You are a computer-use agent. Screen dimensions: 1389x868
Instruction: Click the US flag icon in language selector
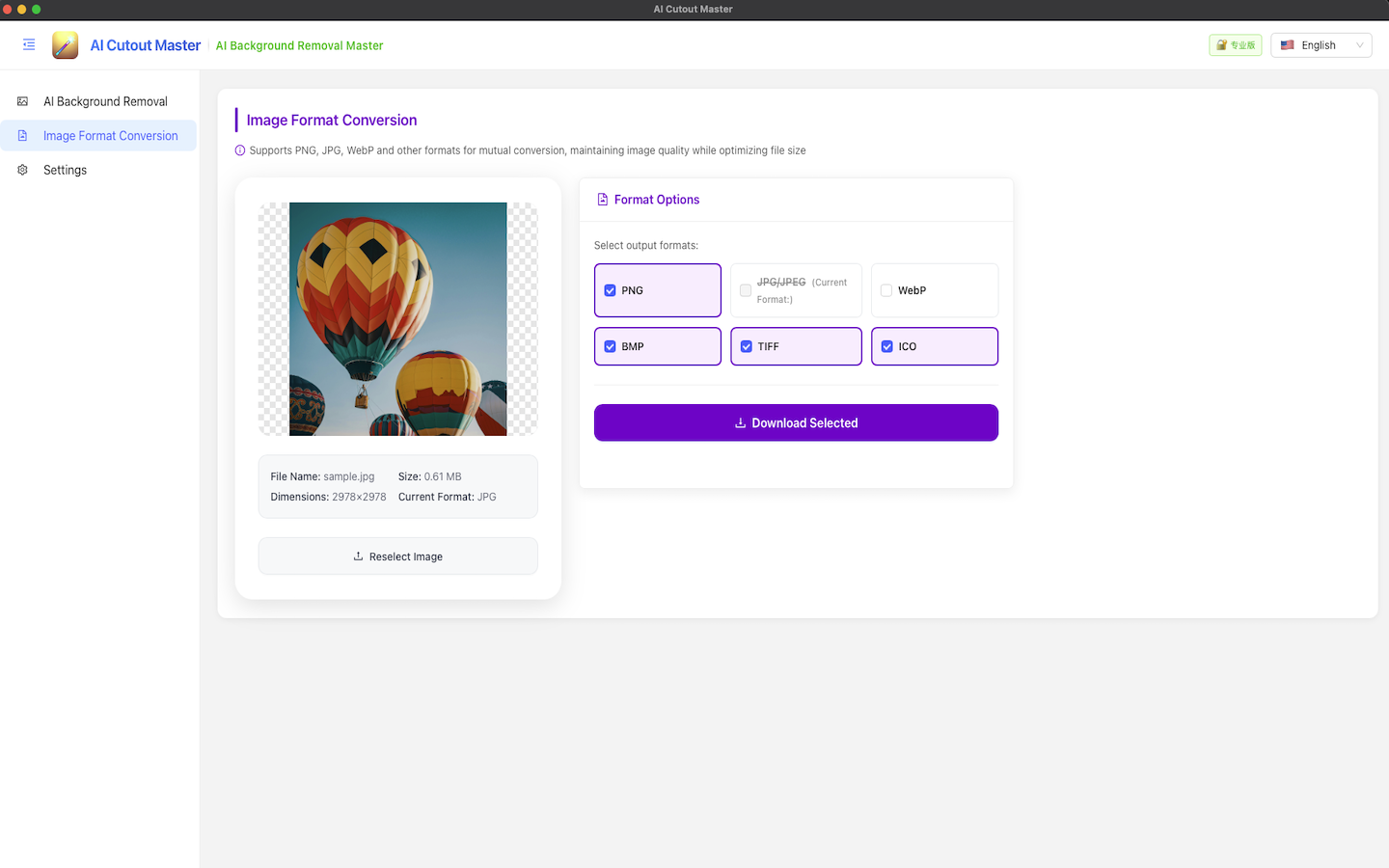[x=1287, y=44]
